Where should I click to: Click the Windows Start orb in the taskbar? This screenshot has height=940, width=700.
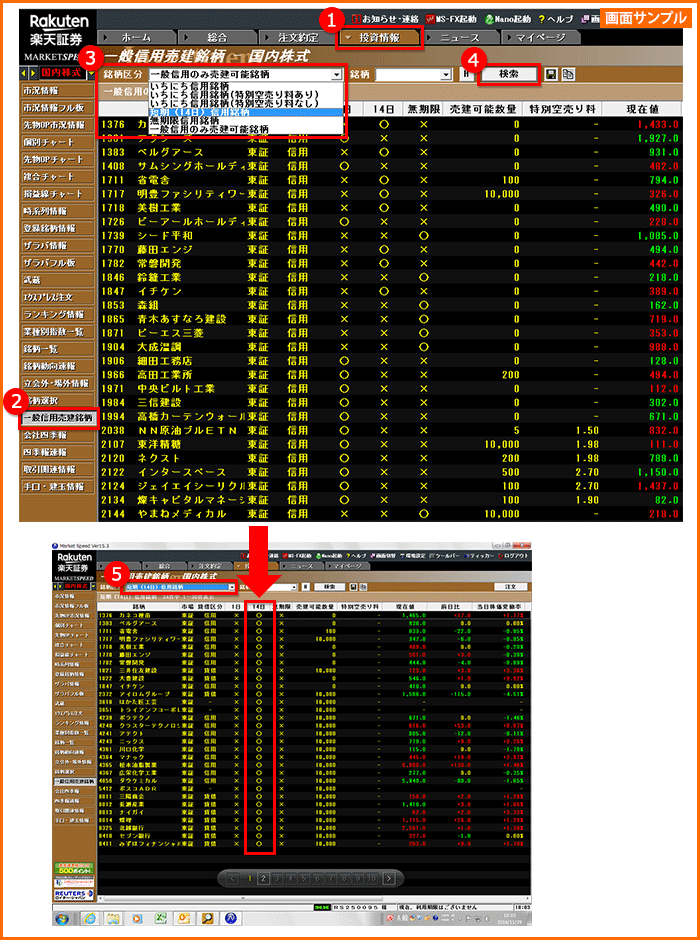pyautogui.click(x=63, y=918)
